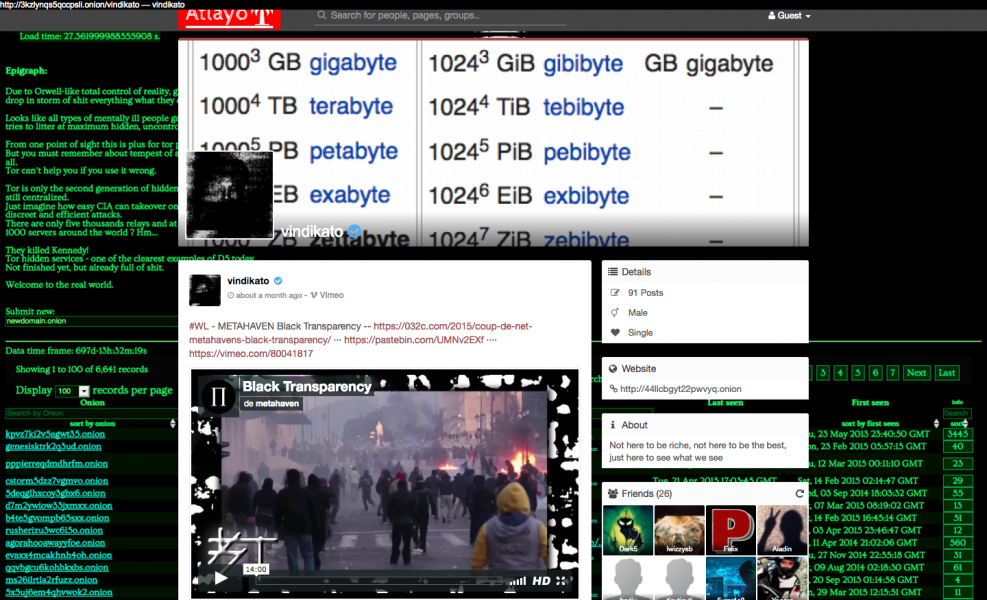Open friend Felix's profile thumbnail
Viewport: 987px width, 600px height.
[730, 530]
